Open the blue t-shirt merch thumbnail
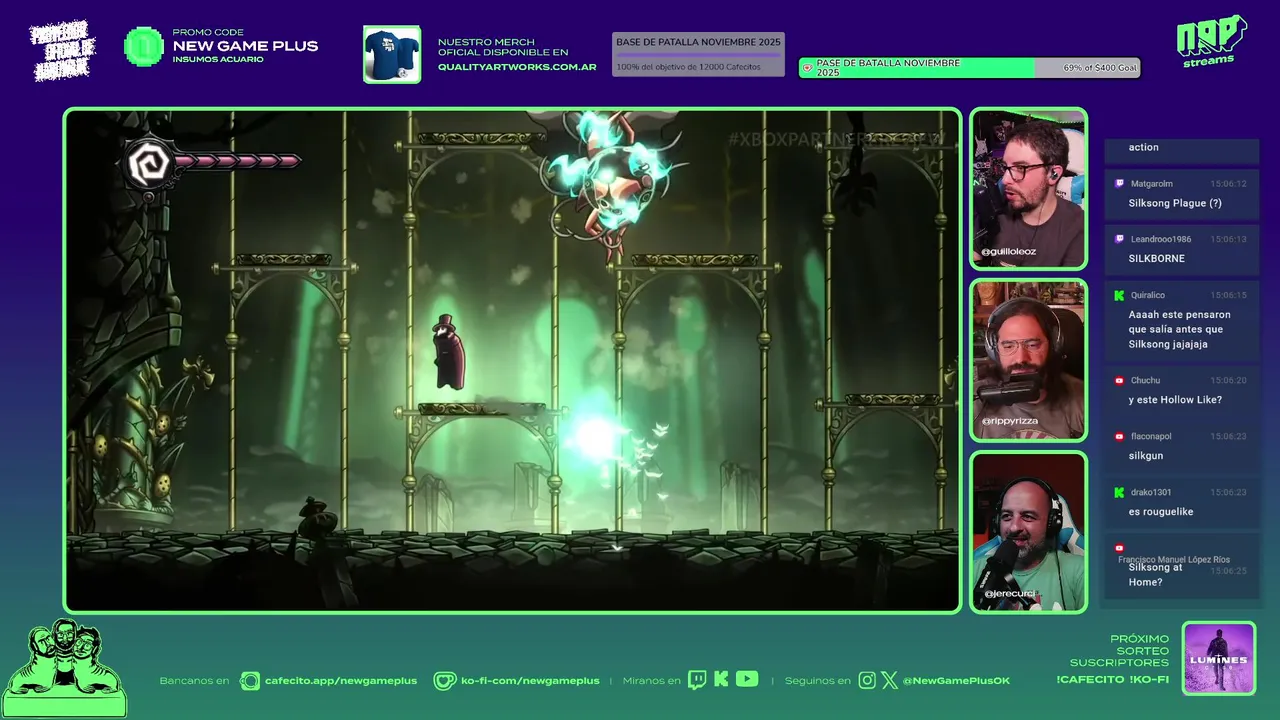The height and width of the screenshot is (720, 1280). (x=392, y=54)
